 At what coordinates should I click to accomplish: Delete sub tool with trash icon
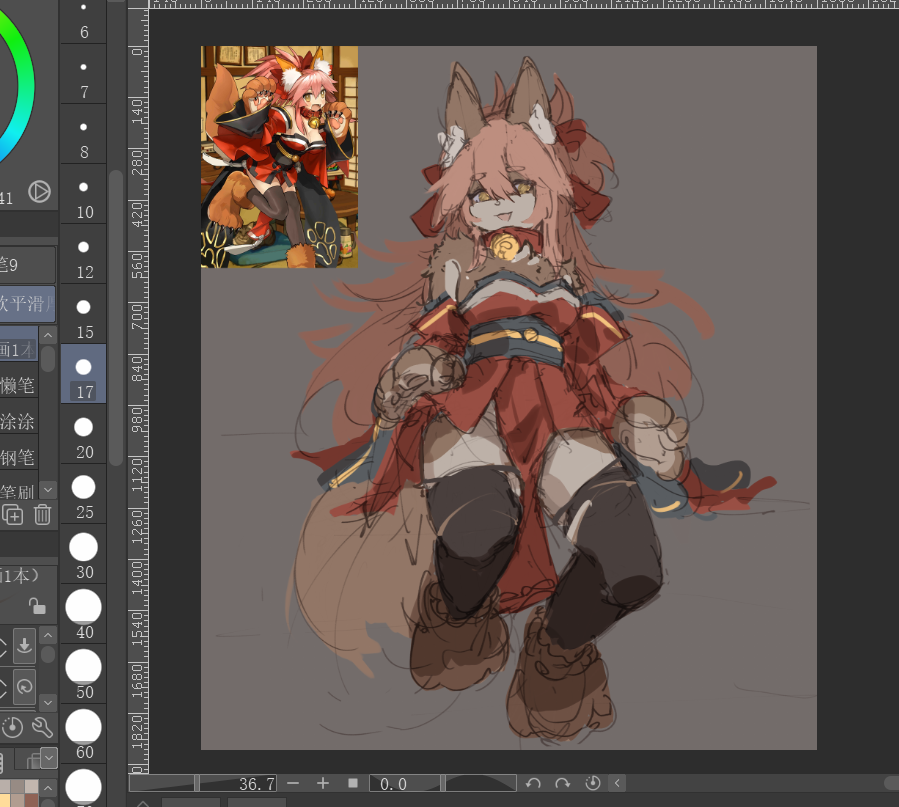click(x=42, y=515)
